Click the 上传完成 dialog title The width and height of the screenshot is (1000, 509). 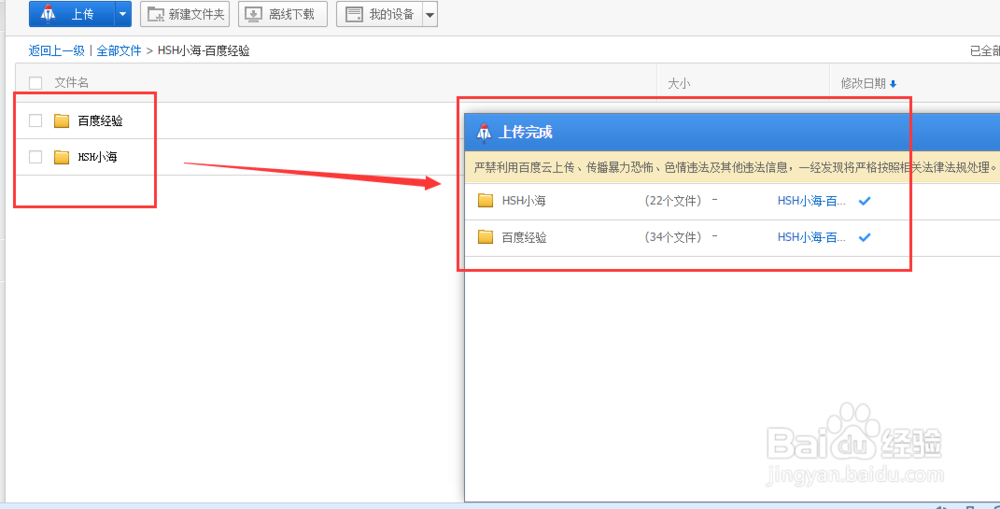point(525,133)
